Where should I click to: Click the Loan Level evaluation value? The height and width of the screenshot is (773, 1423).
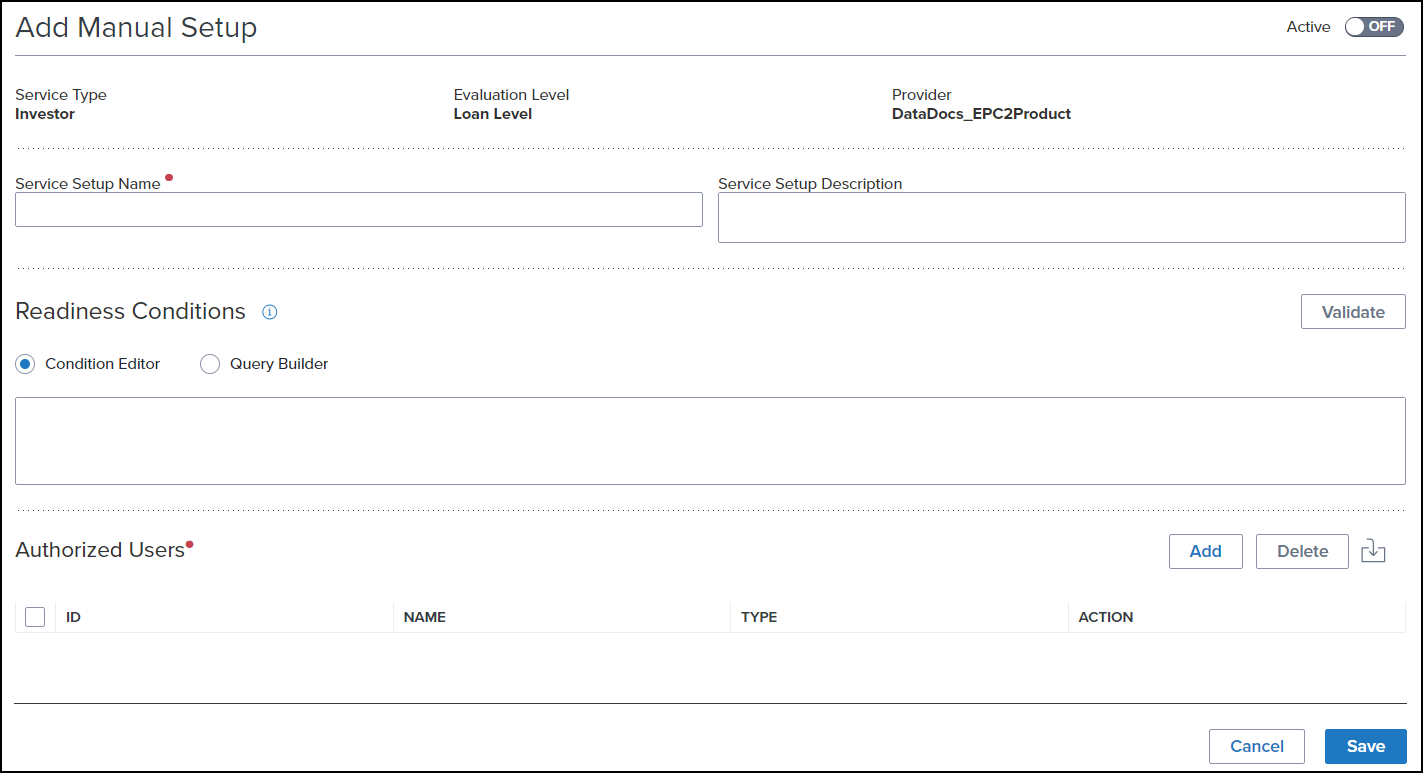click(x=492, y=114)
